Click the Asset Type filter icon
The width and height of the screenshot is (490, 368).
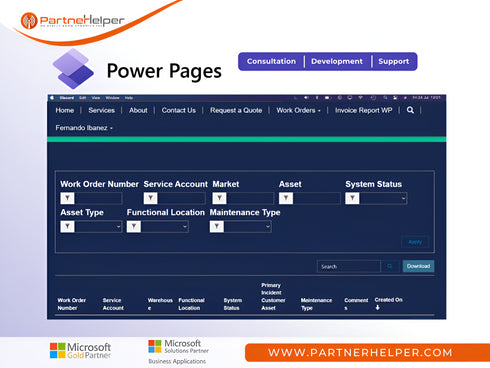tap(67, 227)
